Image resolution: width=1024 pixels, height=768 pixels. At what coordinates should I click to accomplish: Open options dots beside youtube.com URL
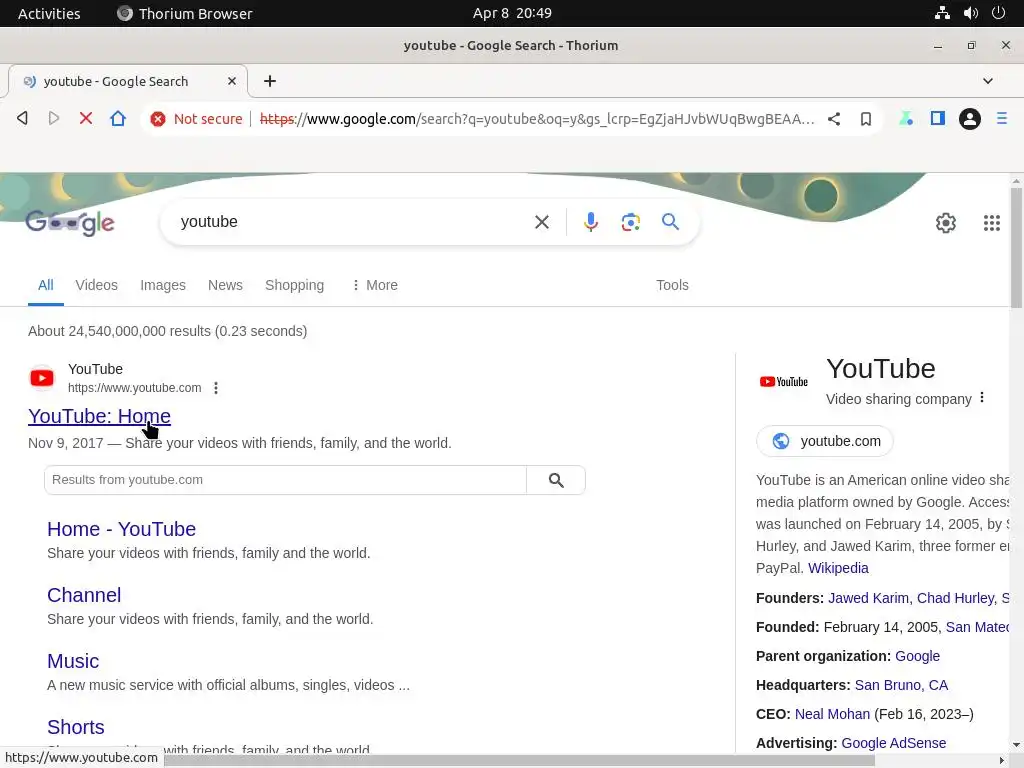216,388
